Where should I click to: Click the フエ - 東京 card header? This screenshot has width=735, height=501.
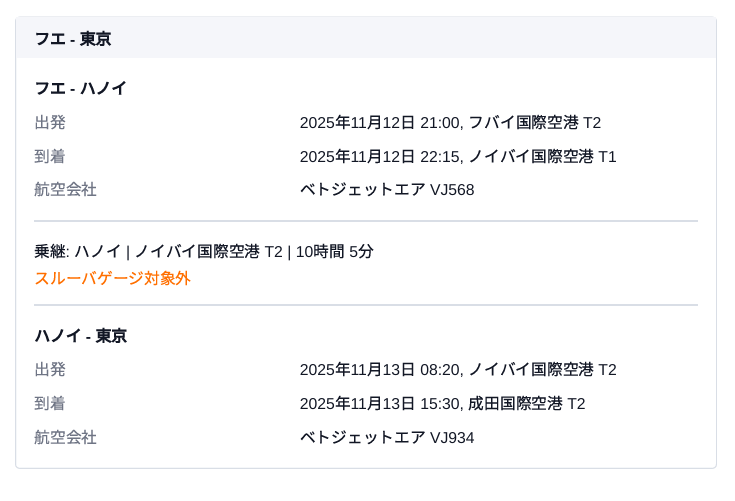[72, 39]
